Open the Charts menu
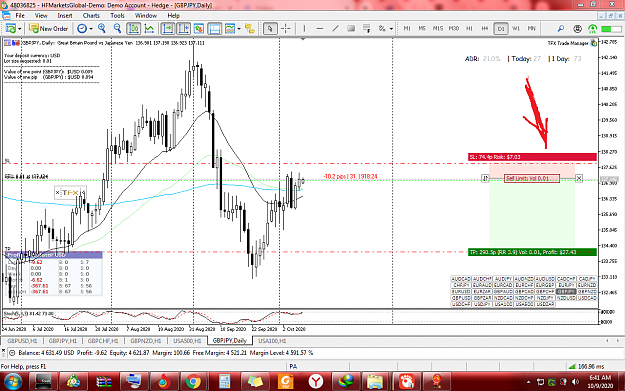The image size is (625, 391). tap(91, 16)
